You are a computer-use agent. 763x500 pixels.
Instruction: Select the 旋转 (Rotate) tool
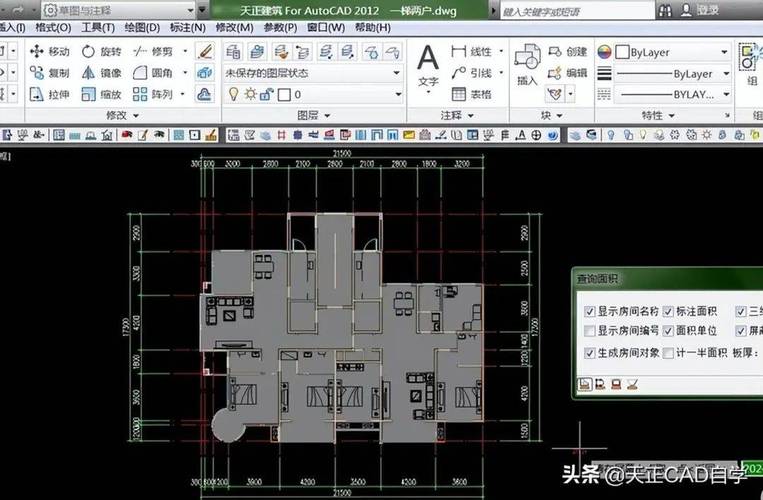click(101, 51)
